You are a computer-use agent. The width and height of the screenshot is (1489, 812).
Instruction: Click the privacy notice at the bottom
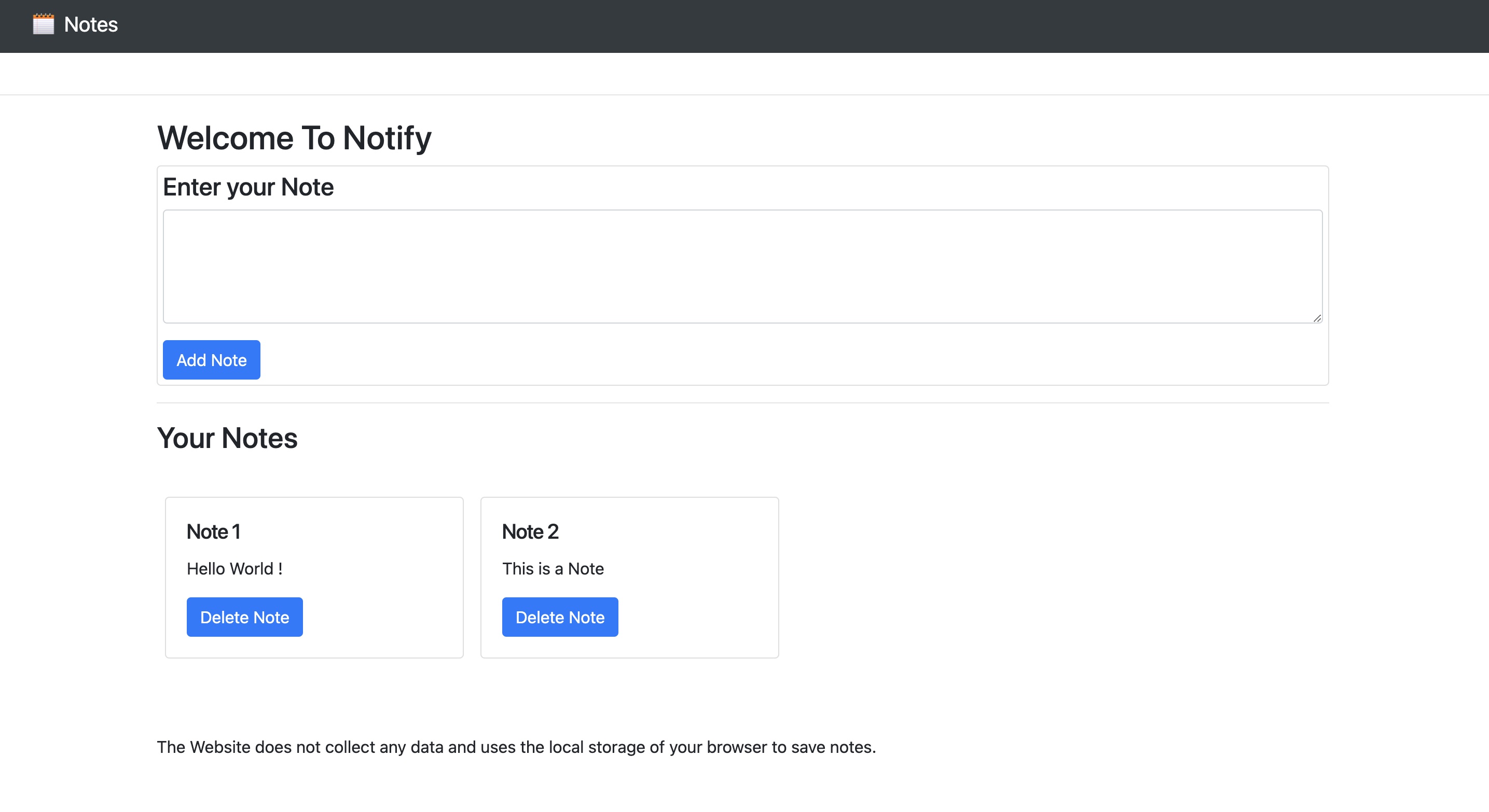[x=516, y=747]
